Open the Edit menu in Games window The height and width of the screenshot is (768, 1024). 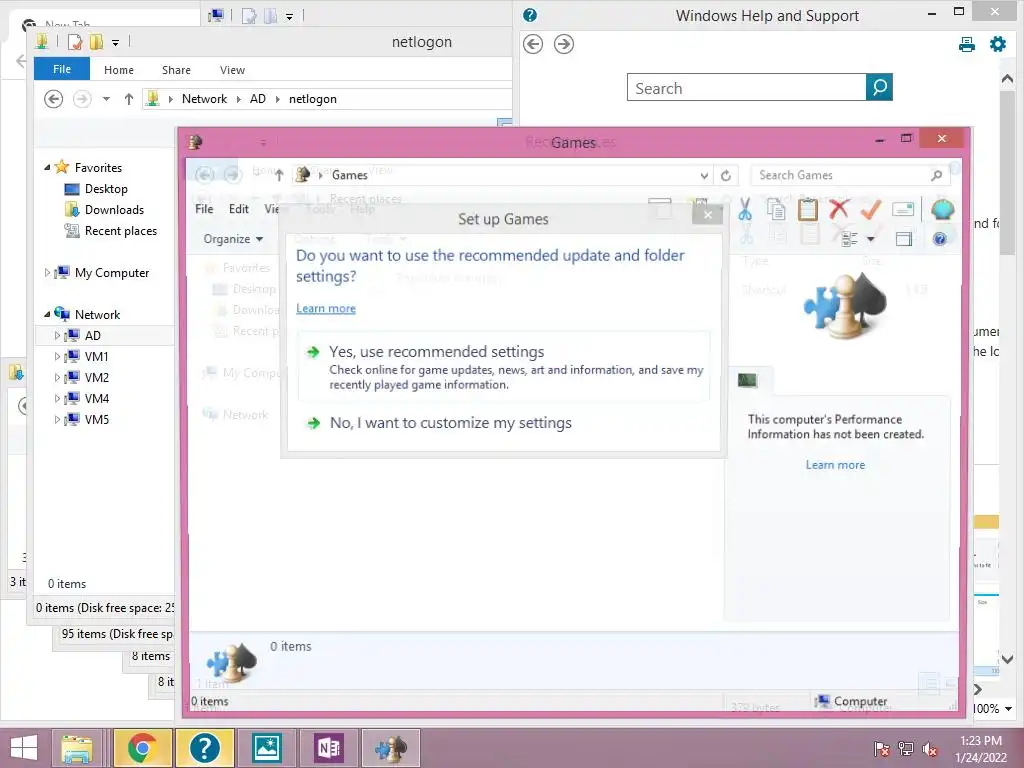coord(238,209)
